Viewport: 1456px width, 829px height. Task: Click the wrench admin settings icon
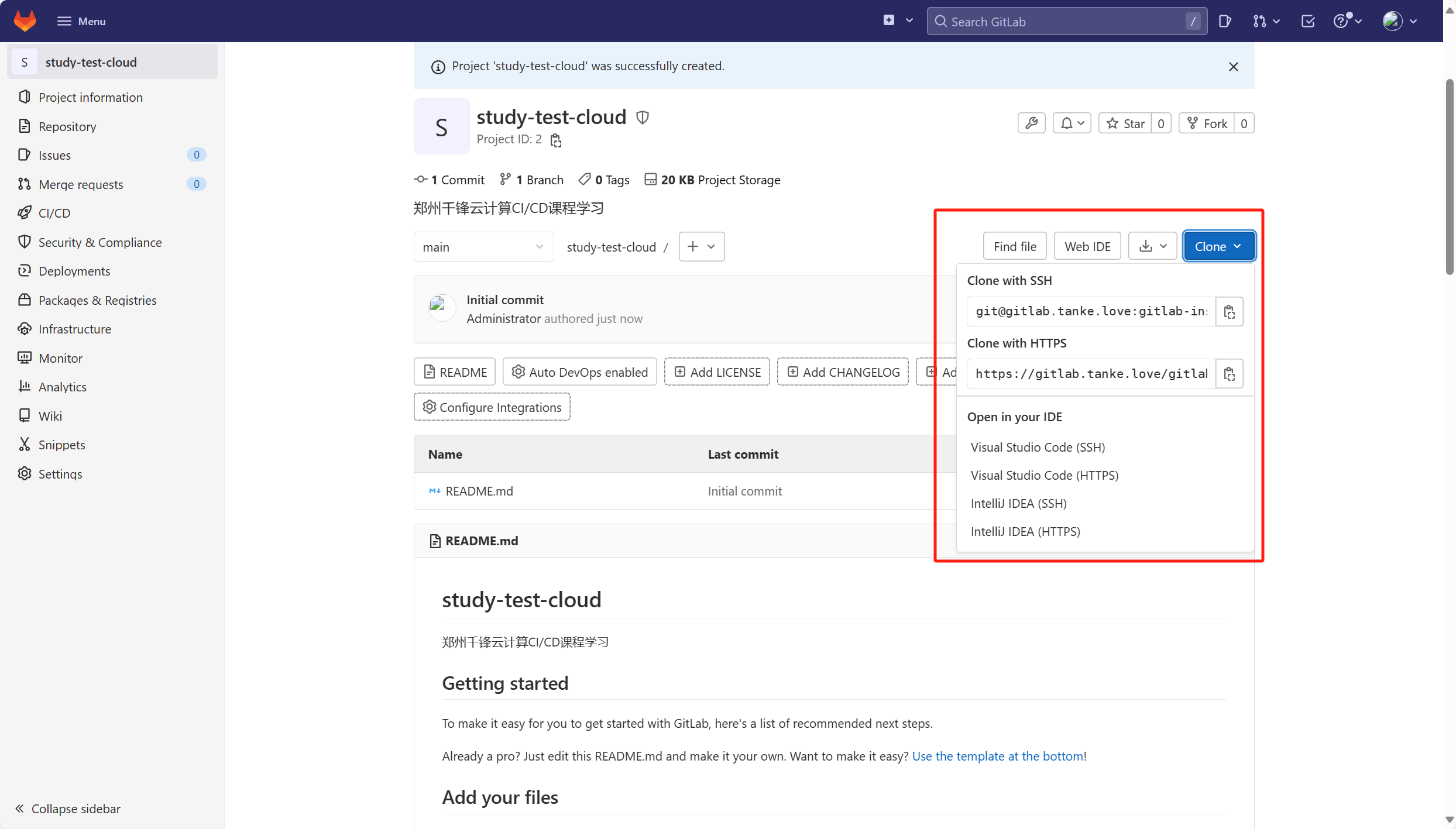point(1031,123)
